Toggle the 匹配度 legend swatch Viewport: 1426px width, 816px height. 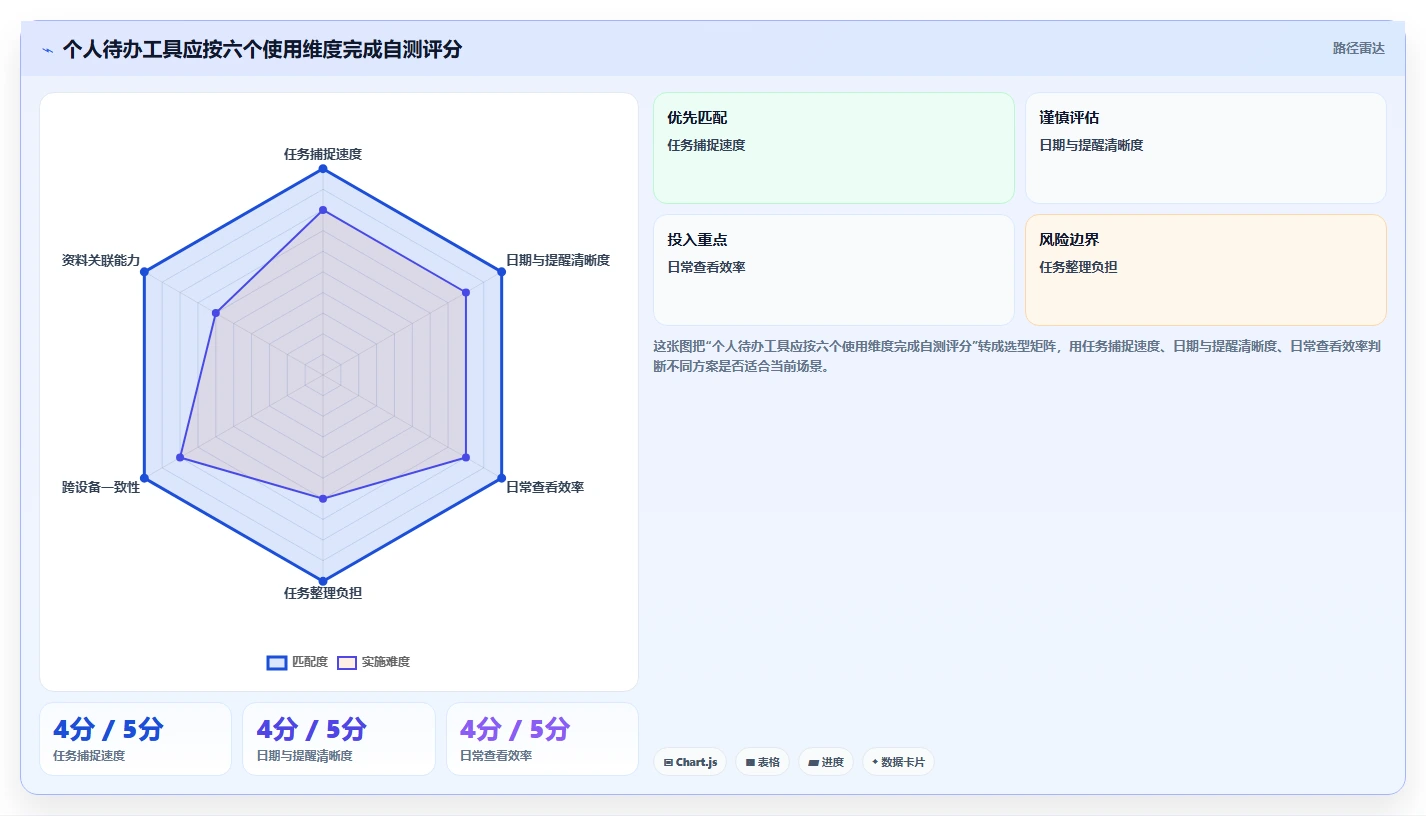tap(277, 662)
